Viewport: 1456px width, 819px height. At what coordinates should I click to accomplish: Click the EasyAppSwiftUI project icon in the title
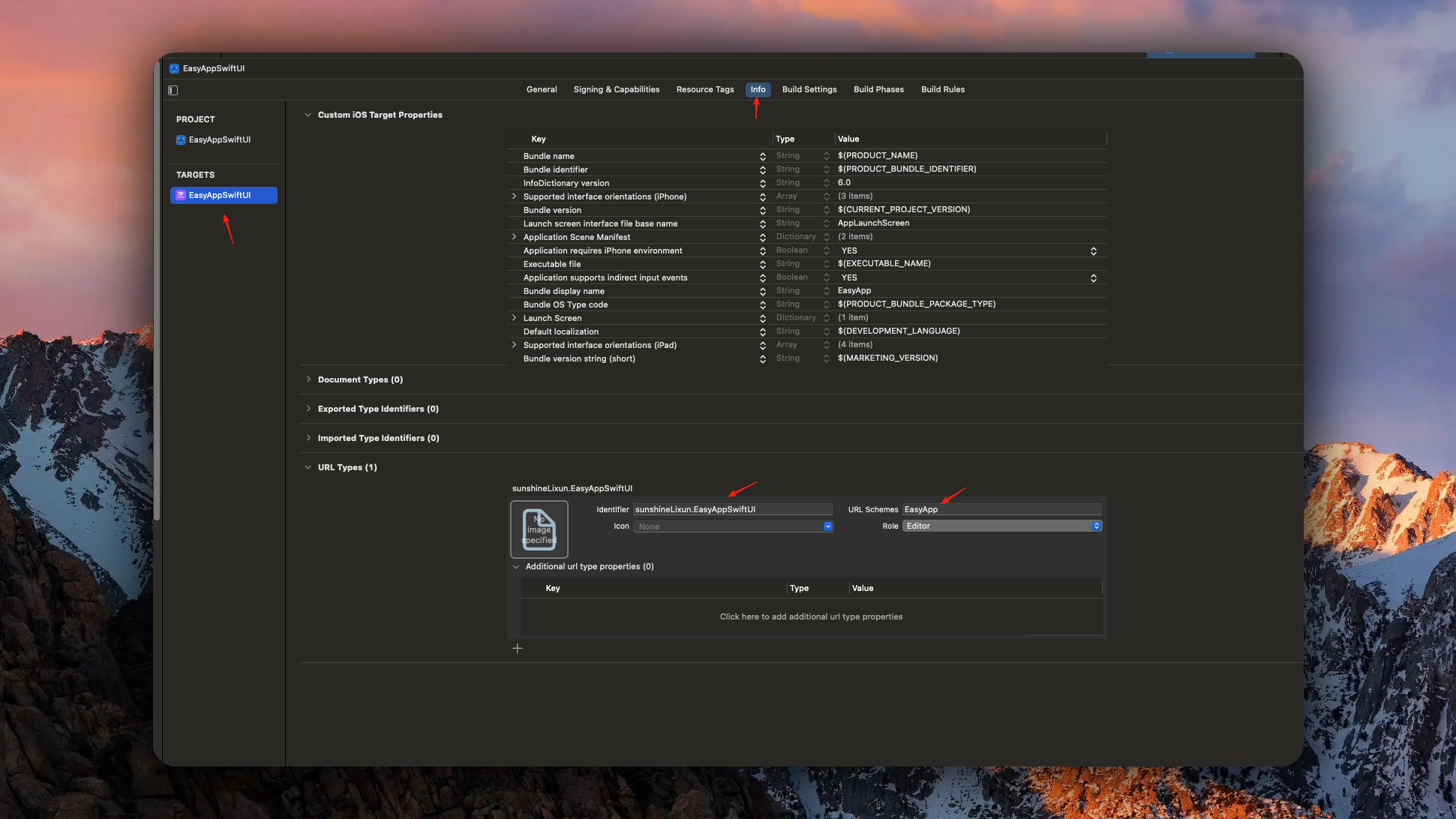coord(174,68)
